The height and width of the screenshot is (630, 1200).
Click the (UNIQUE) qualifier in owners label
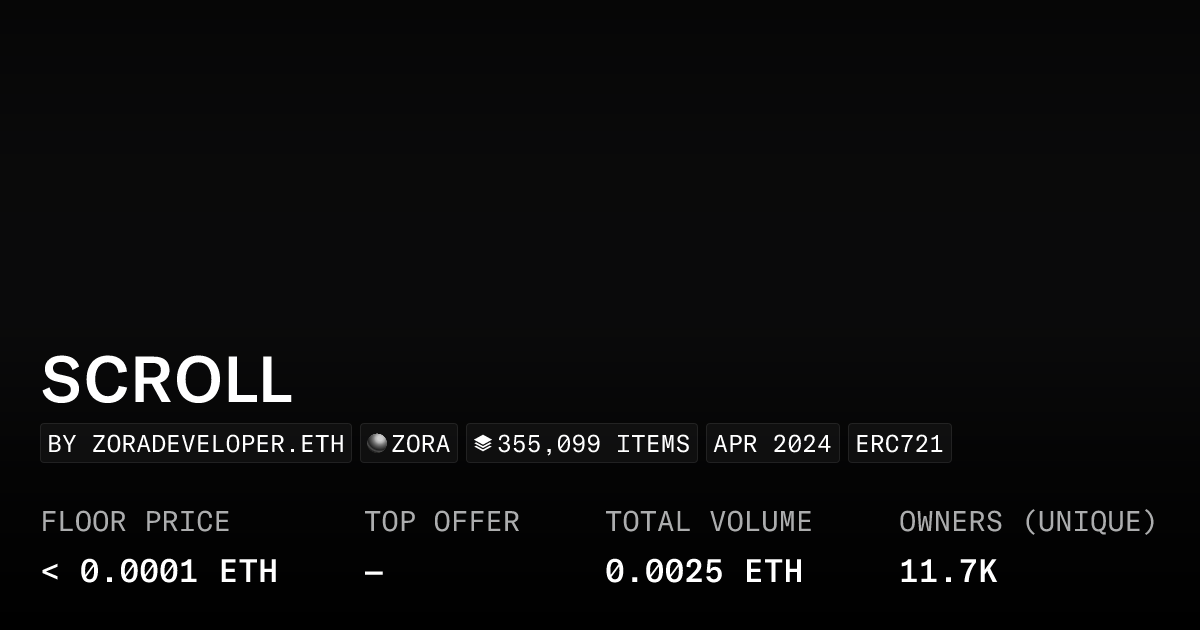[x=1089, y=522]
